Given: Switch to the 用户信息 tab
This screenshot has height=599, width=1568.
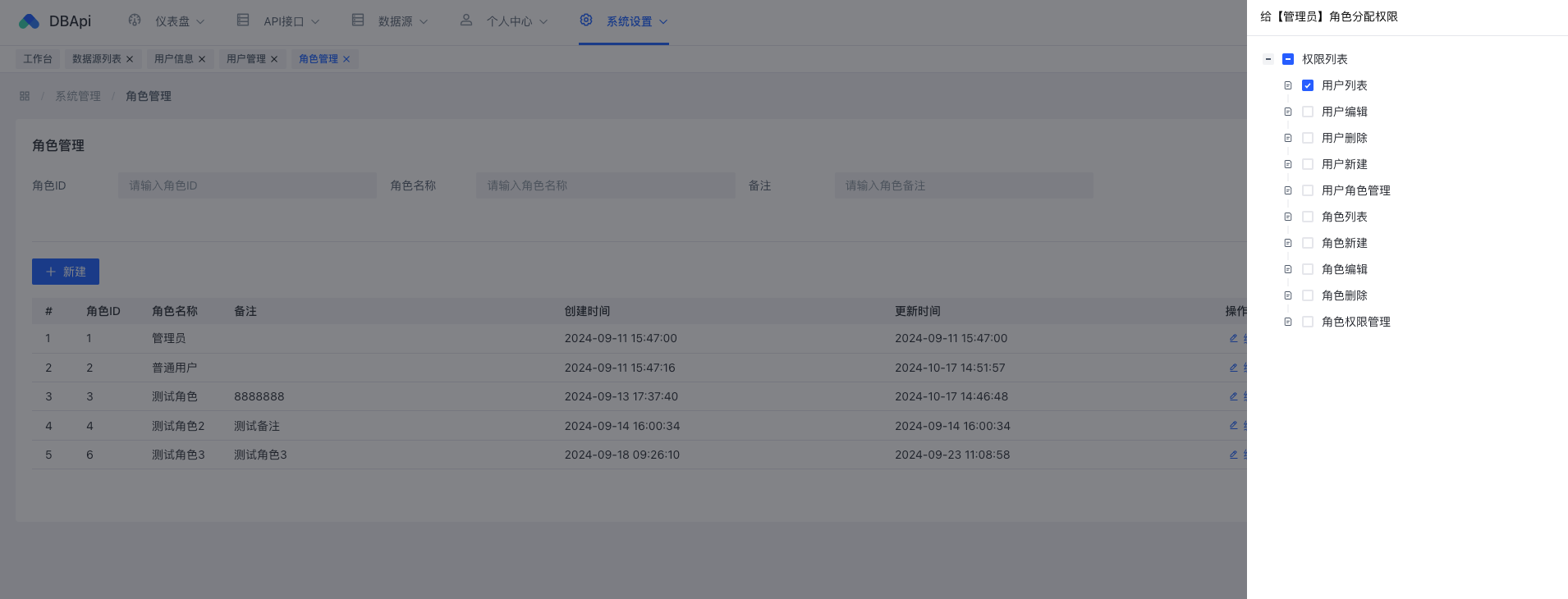Looking at the screenshot, I should pos(174,59).
